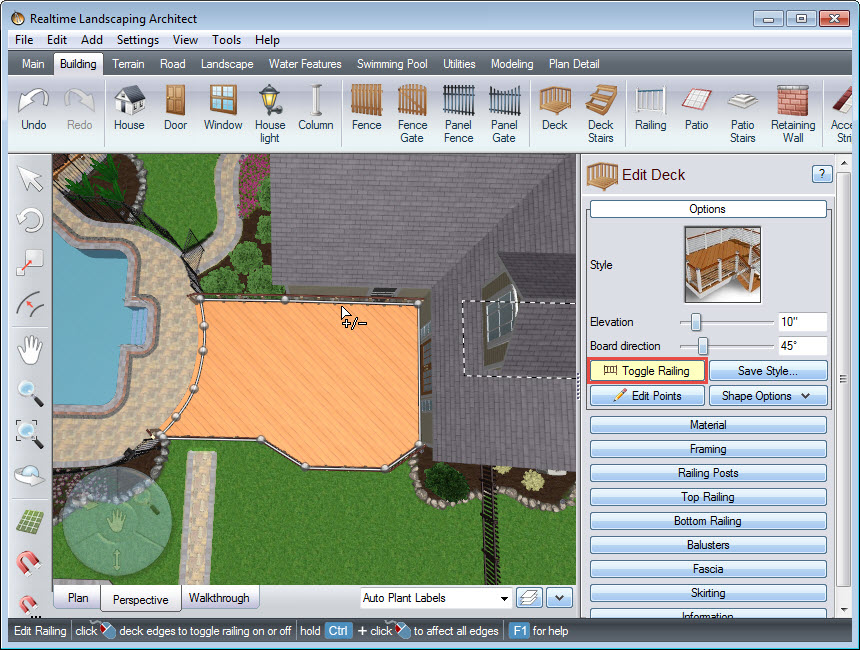Viewport: 860px width, 650px height.
Task: Click the zoom extents tool in sidebar
Action: coord(30,434)
